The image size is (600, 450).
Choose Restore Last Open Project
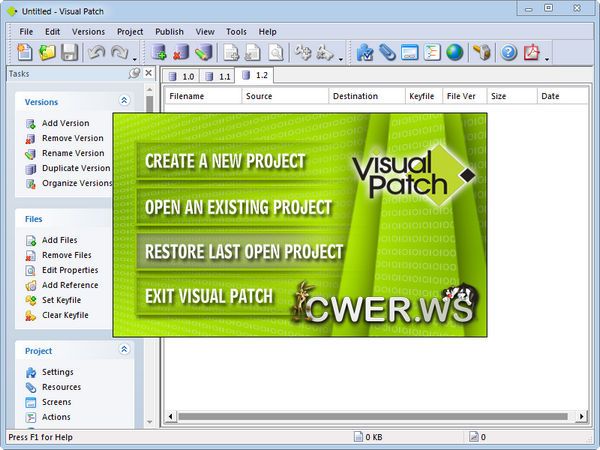(243, 252)
